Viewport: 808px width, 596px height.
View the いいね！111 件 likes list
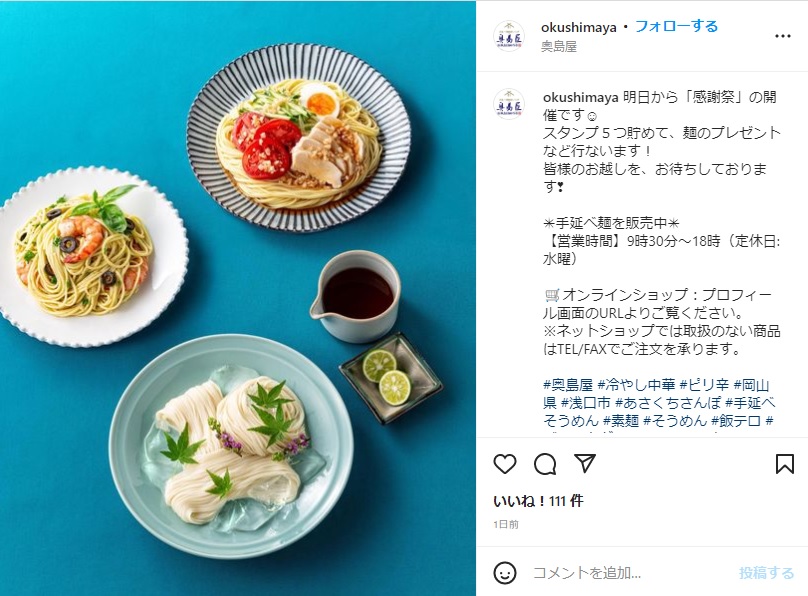pyautogui.click(x=538, y=501)
